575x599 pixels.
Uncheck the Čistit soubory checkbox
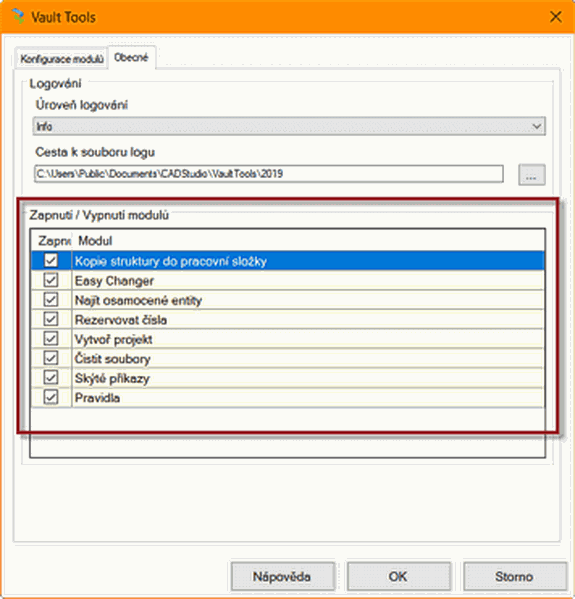coord(51,358)
